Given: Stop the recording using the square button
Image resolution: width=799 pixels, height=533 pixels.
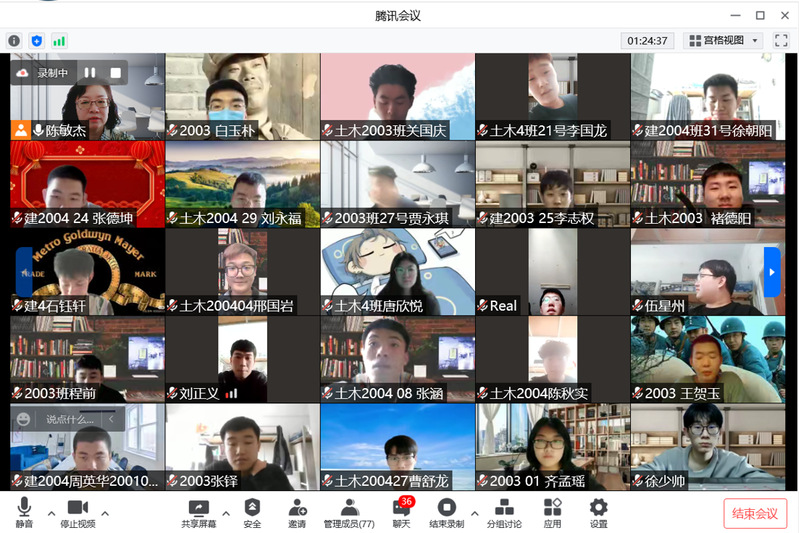Looking at the screenshot, I should pos(116,73).
